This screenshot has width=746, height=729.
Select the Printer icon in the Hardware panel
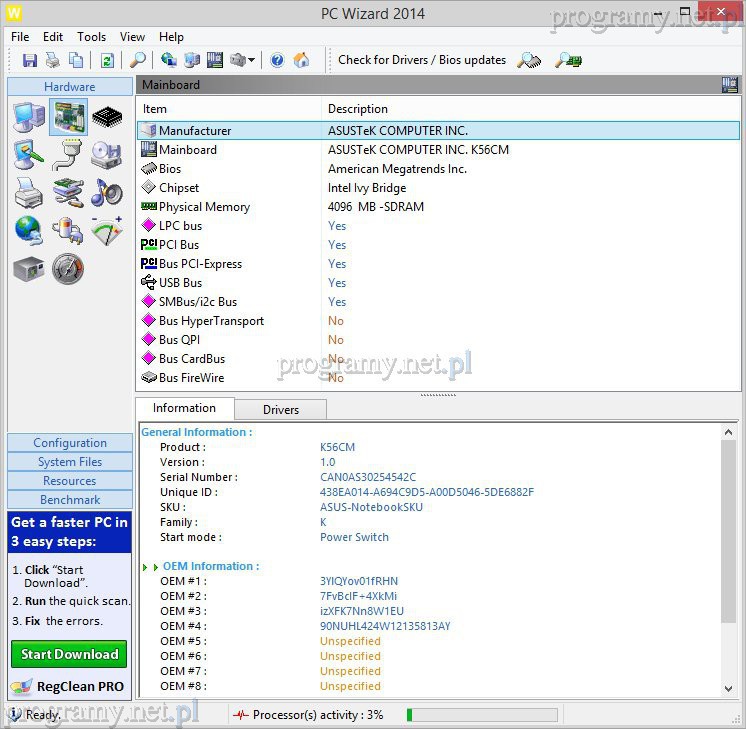[x=28, y=192]
